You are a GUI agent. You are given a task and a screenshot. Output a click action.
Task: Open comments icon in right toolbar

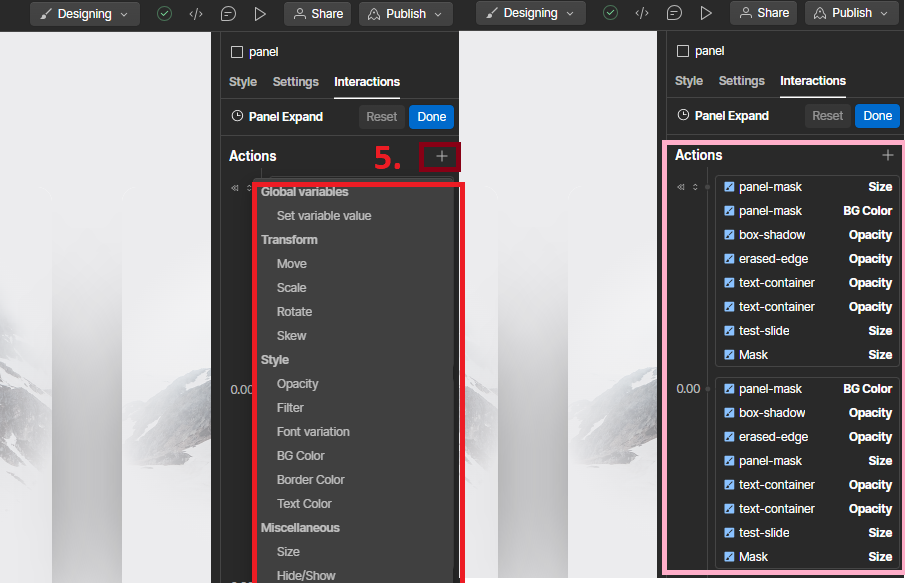pos(674,13)
